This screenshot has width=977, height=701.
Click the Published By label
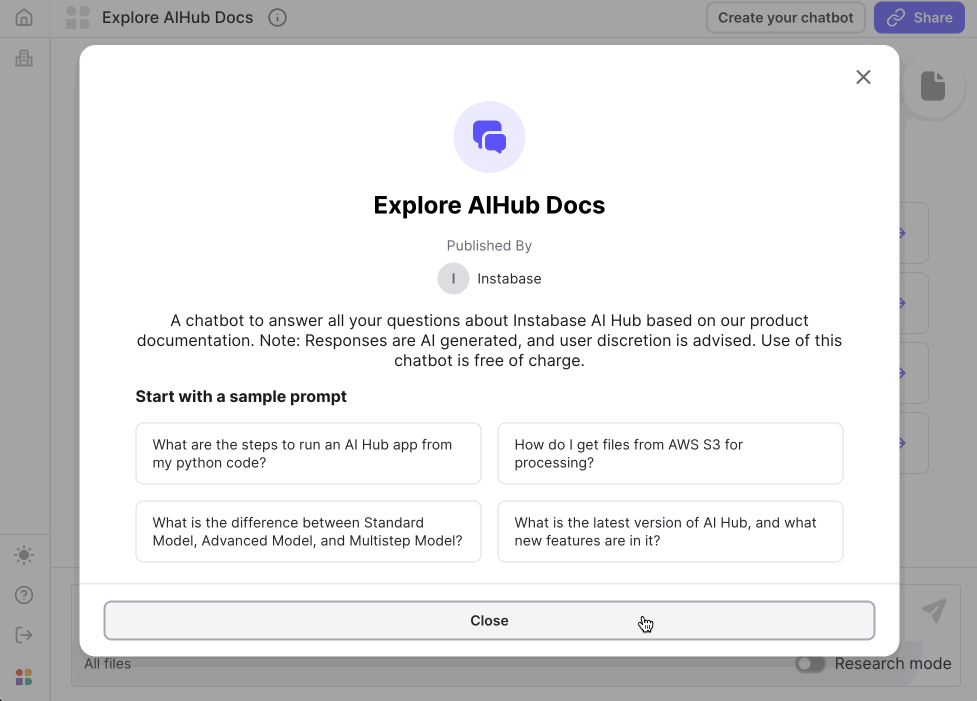tap(489, 246)
